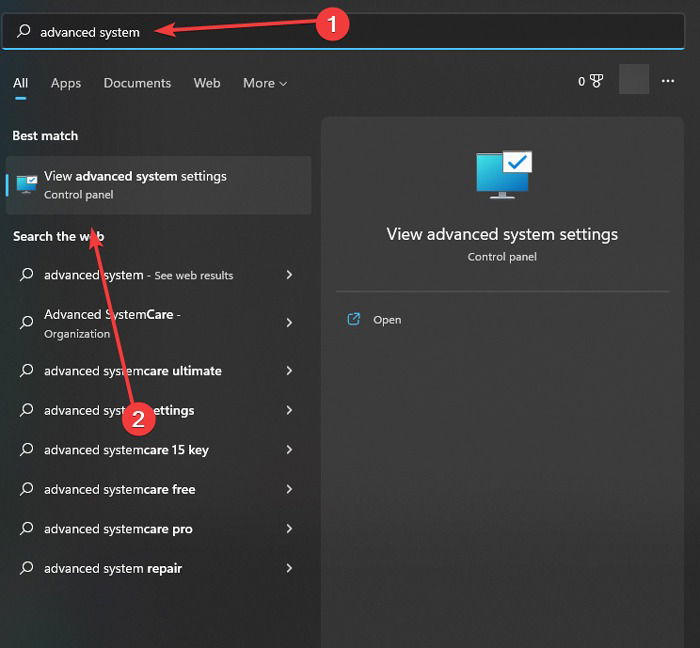Click 'Control panel' label in preview pane
The height and width of the screenshot is (648, 700).
pyautogui.click(x=502, y=257)
